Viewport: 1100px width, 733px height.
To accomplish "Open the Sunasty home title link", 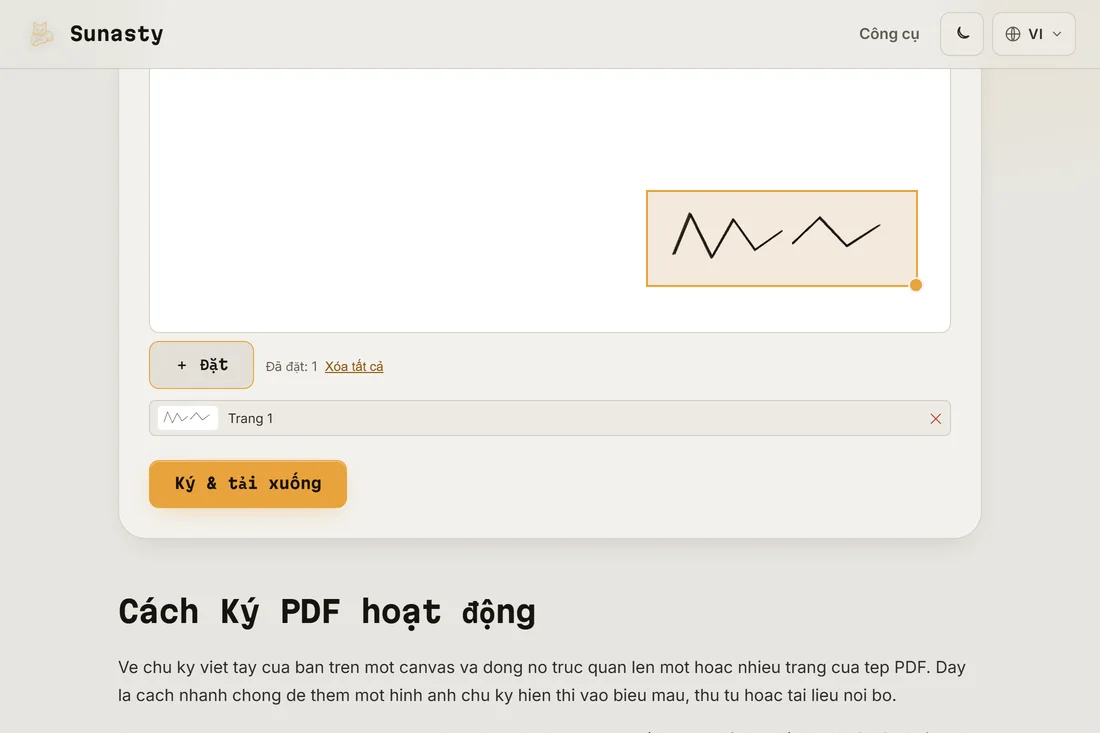I will [116, 34].
